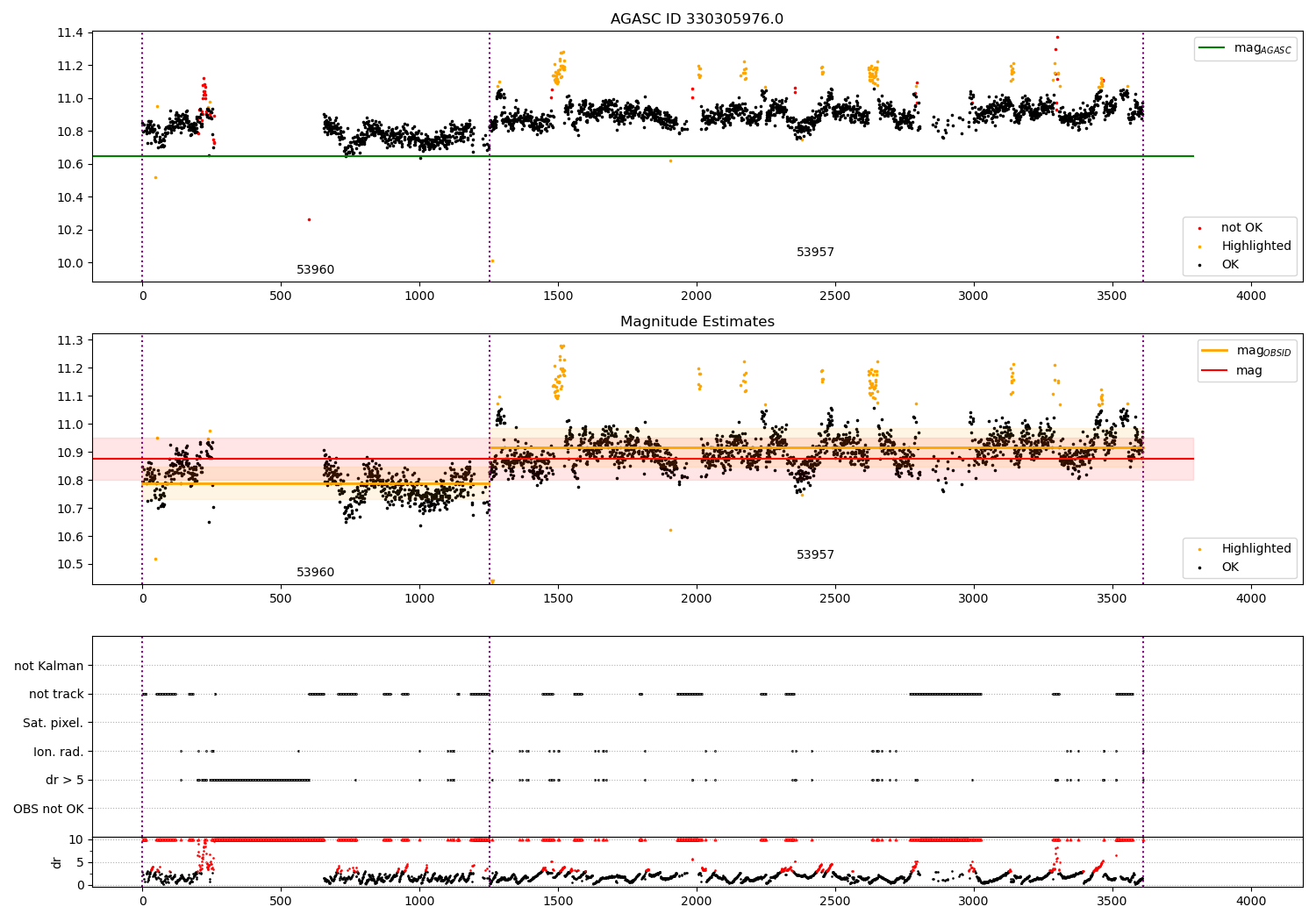The image size is (1316, 921).
Task: Click the "Magnitude Estimates" plot title
Action: pos(697,322)
